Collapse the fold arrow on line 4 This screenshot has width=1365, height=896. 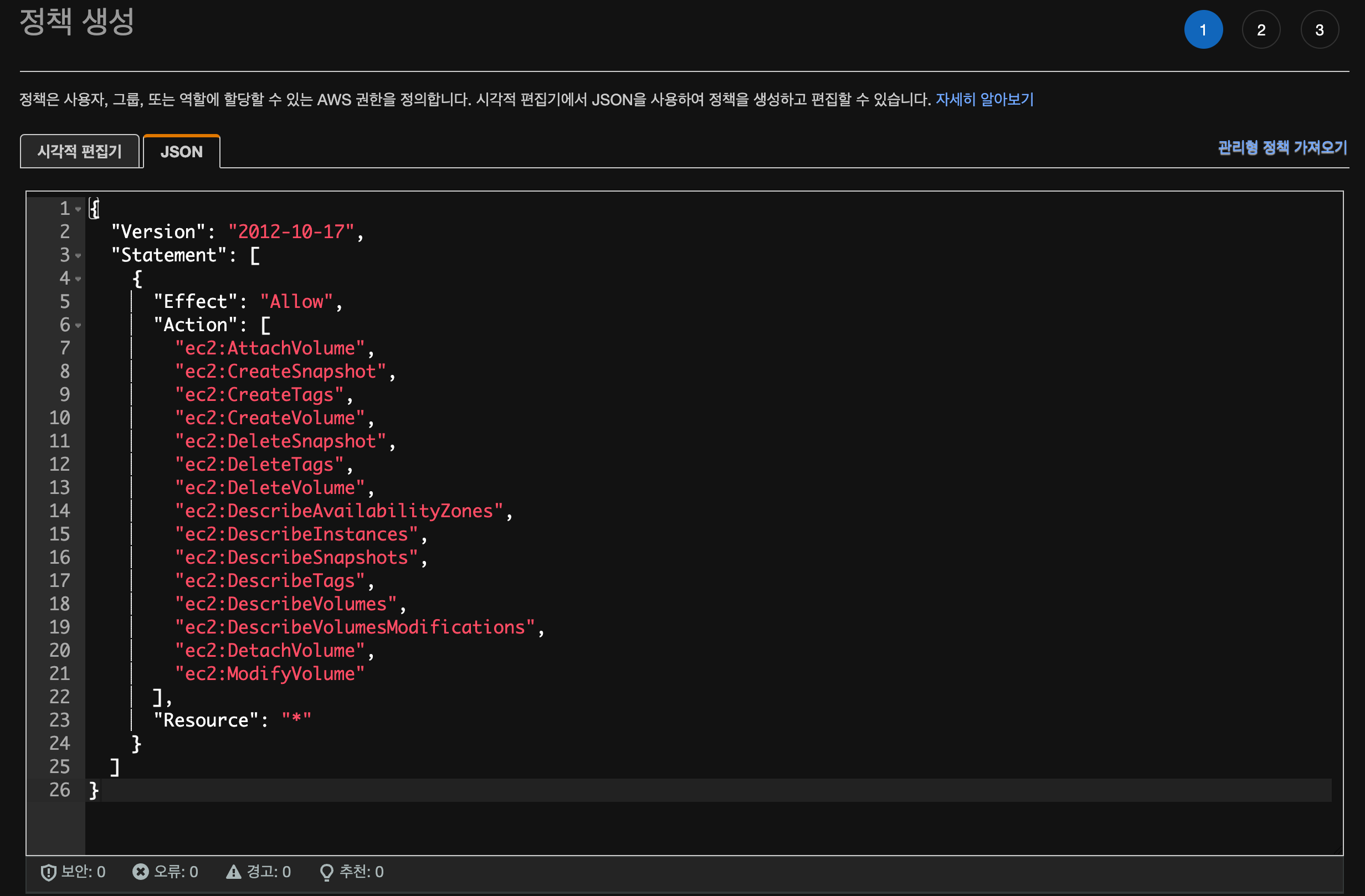click(x=79, y=279)
